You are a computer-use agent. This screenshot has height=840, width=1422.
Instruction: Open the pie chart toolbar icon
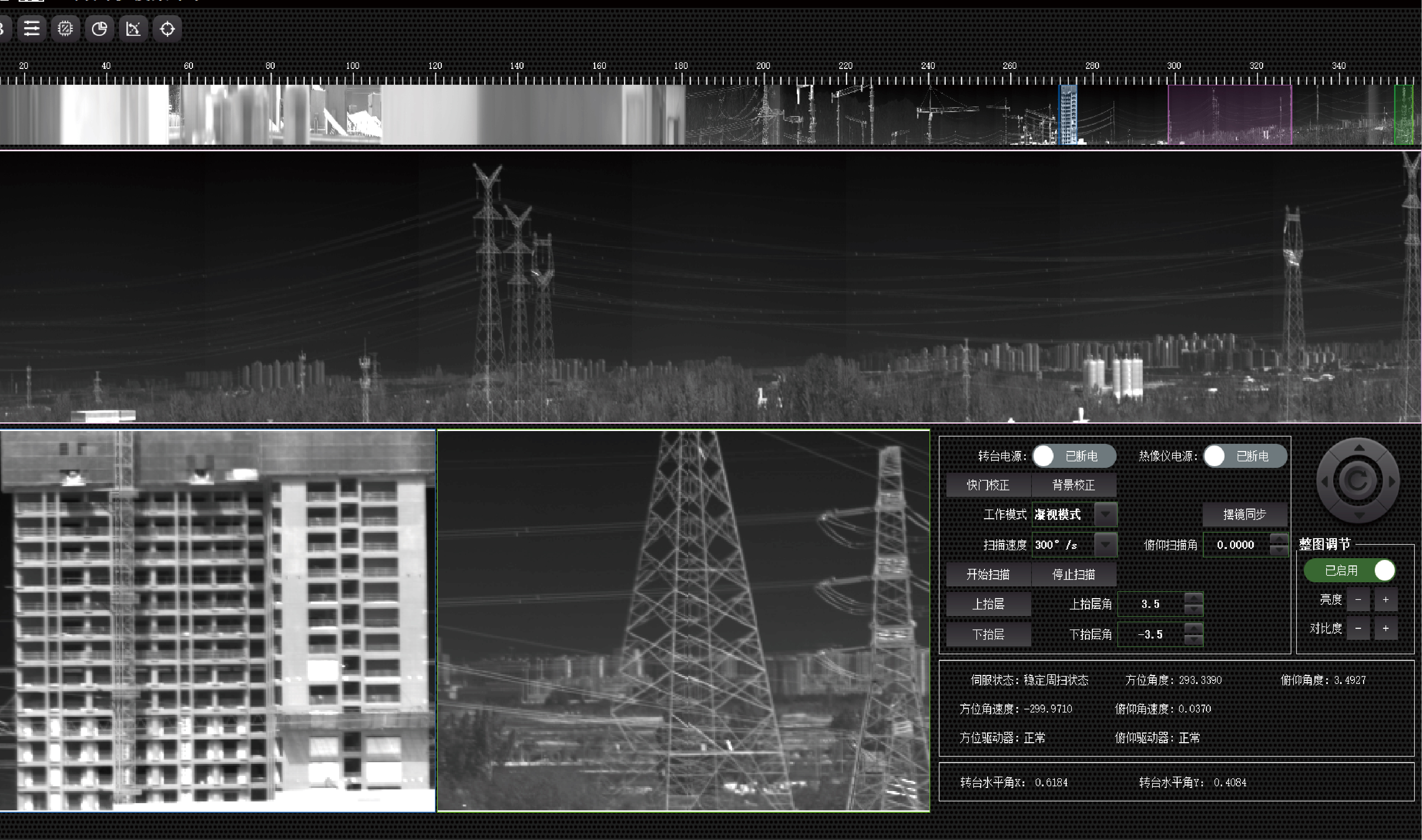(100, 28)
